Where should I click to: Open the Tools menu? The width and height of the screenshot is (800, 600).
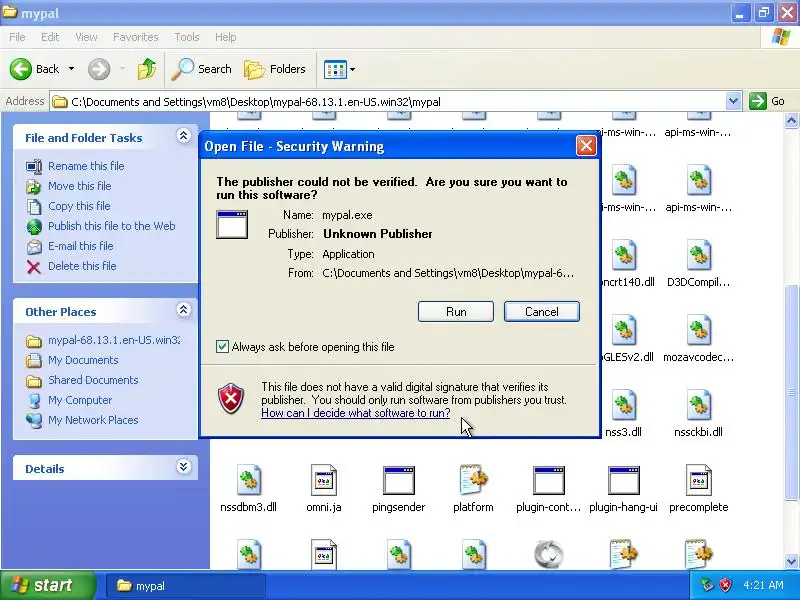point(187,37)
